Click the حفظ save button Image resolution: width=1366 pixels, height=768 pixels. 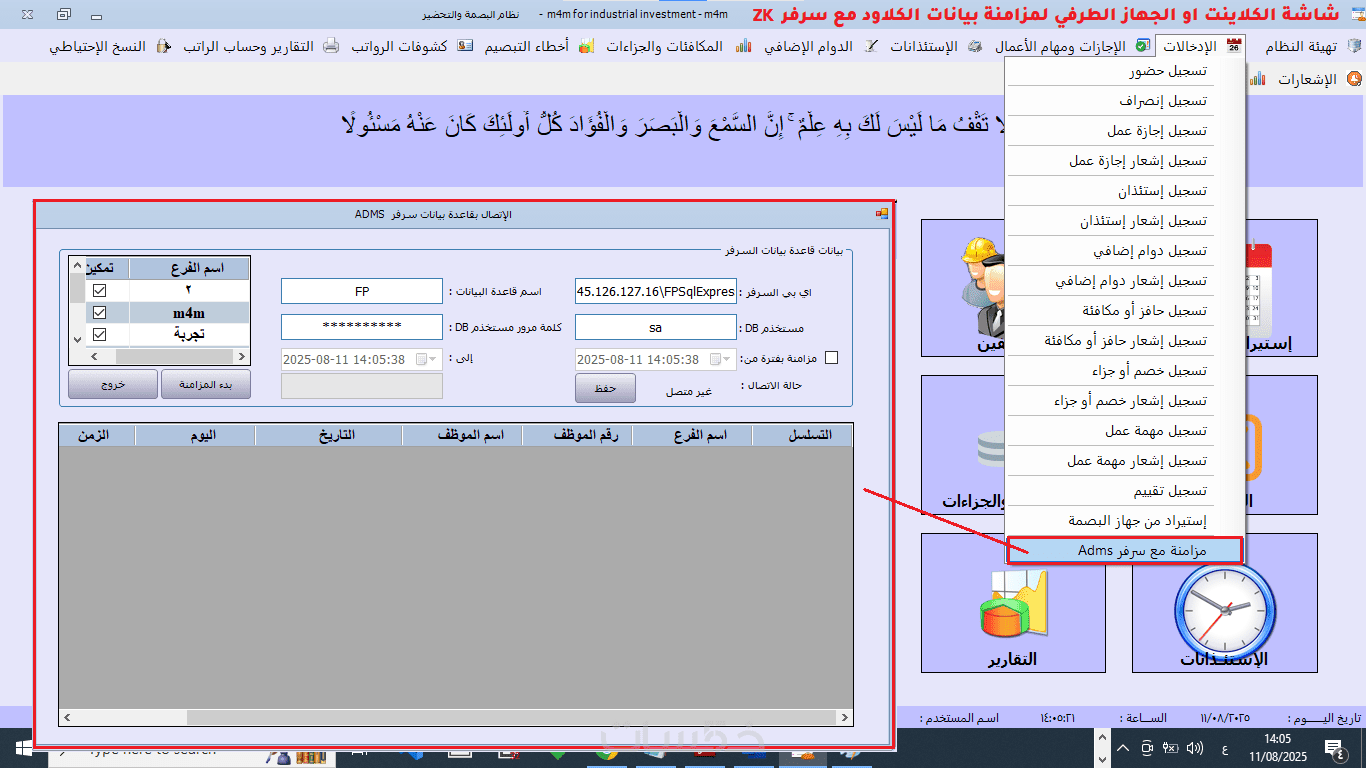(x=605, y=388)
